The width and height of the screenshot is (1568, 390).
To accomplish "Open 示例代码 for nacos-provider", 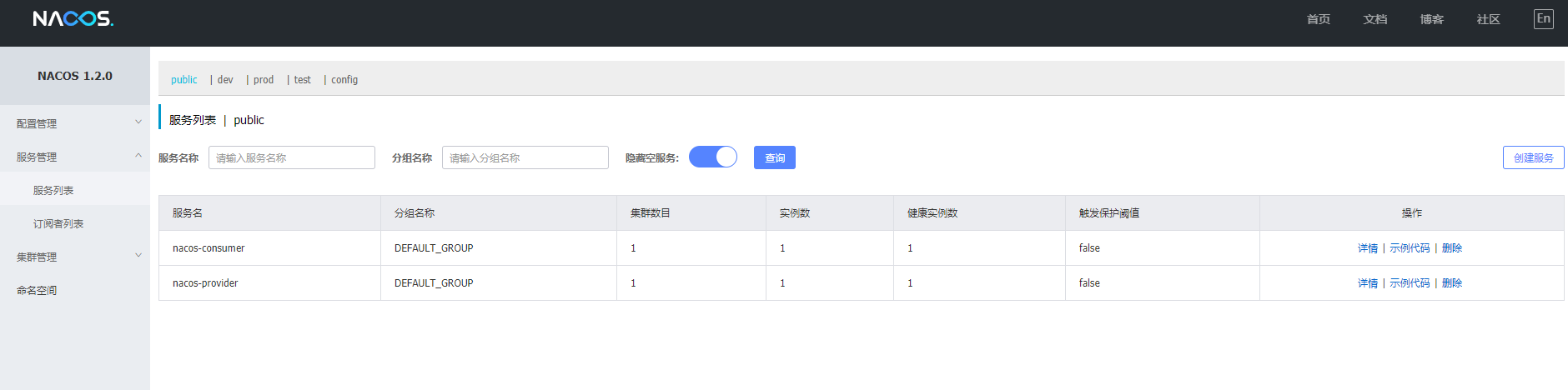I will pos(1410,283).
